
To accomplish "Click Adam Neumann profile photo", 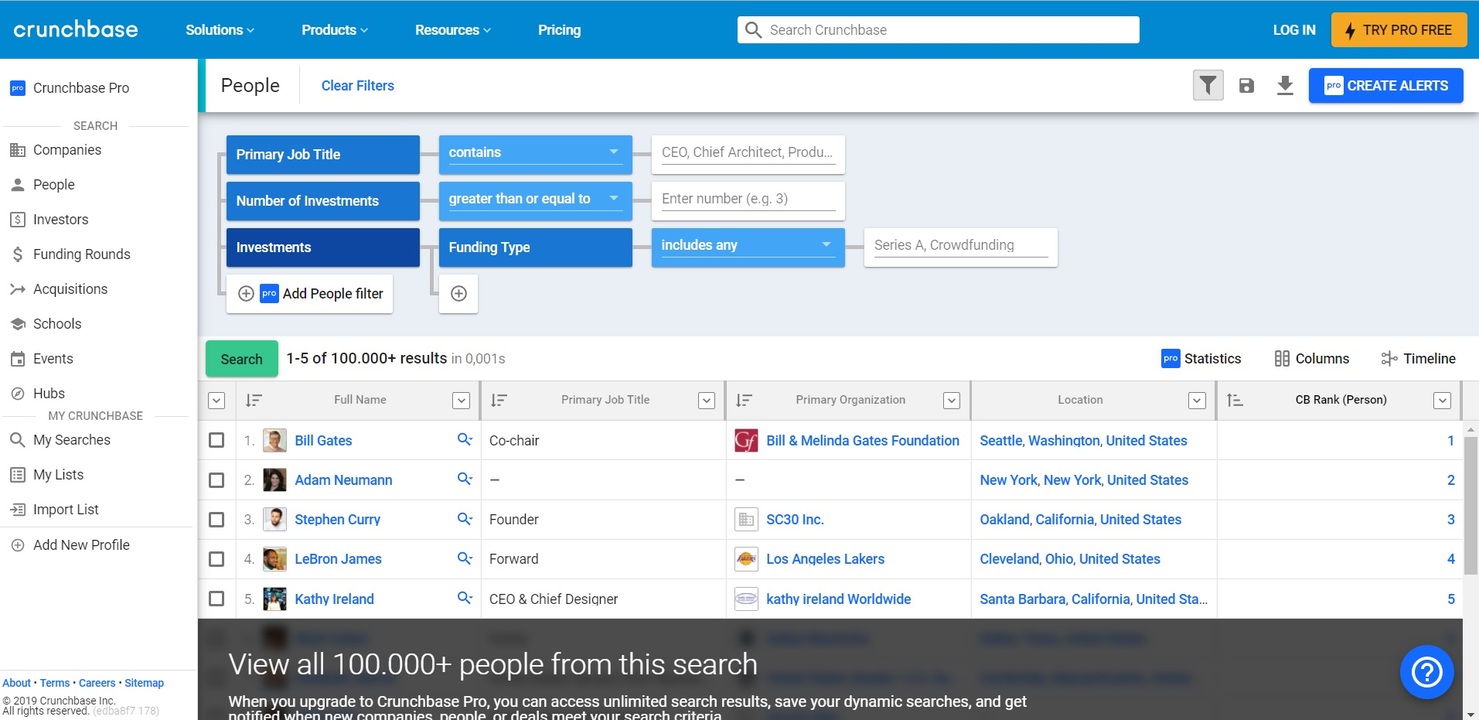I will click(x=274, y=480).
